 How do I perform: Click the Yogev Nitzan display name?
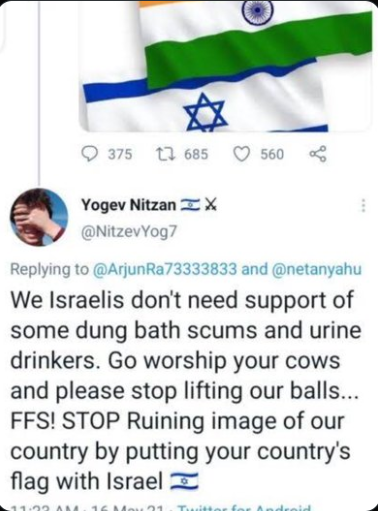(129, 204)
